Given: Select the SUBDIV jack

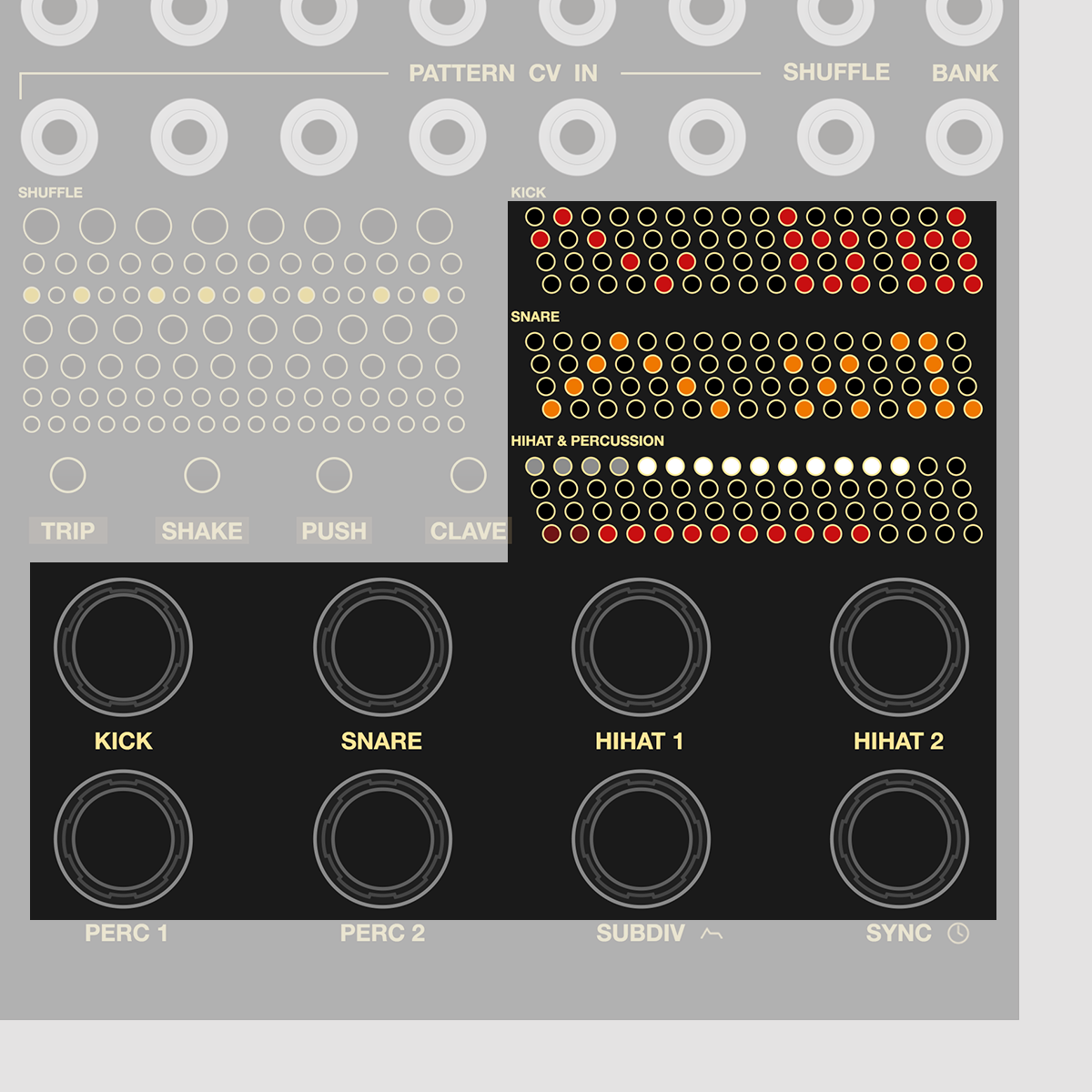Looking at the screenshot, I should 641,839.
